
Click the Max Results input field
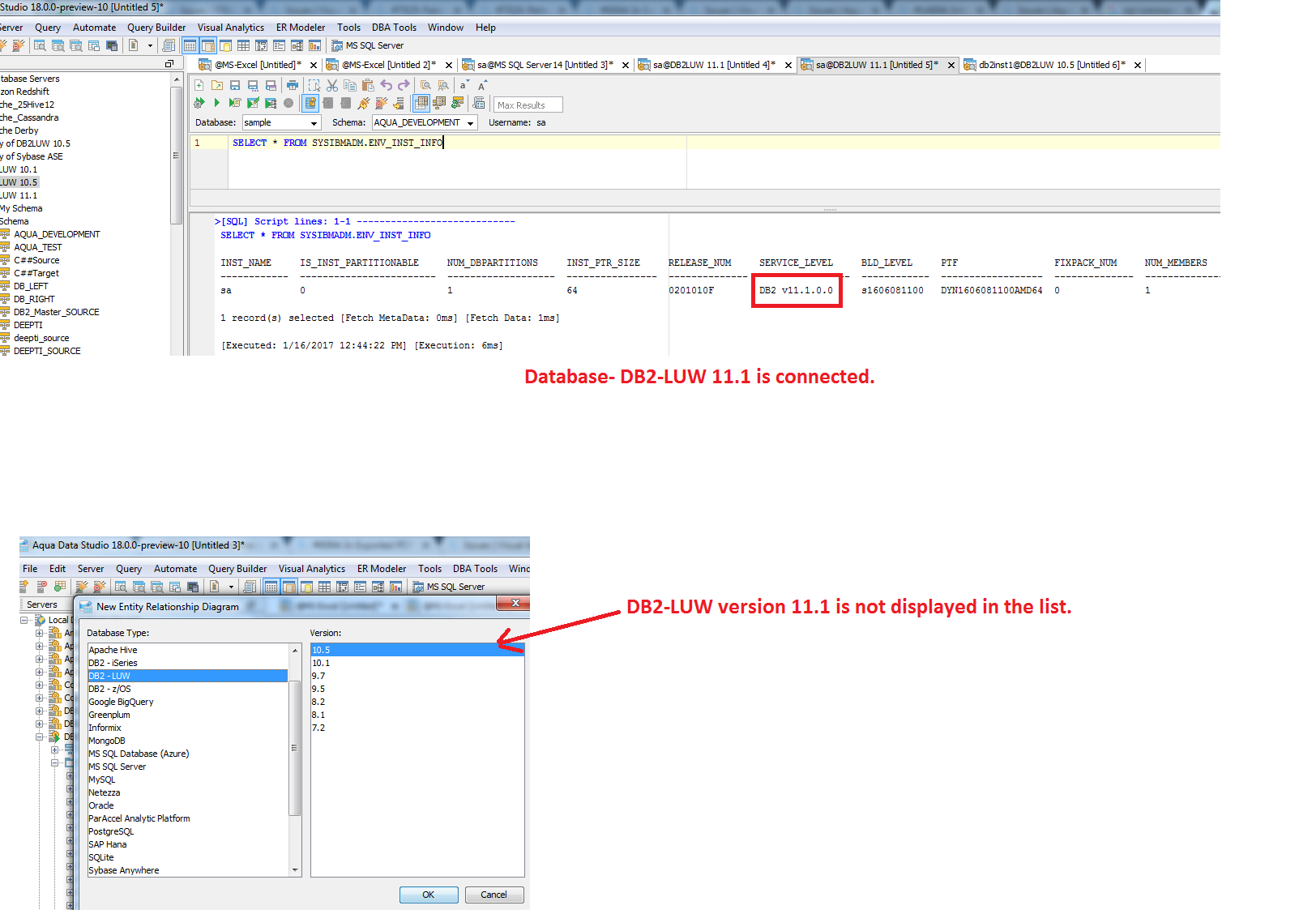click(528, 105)
